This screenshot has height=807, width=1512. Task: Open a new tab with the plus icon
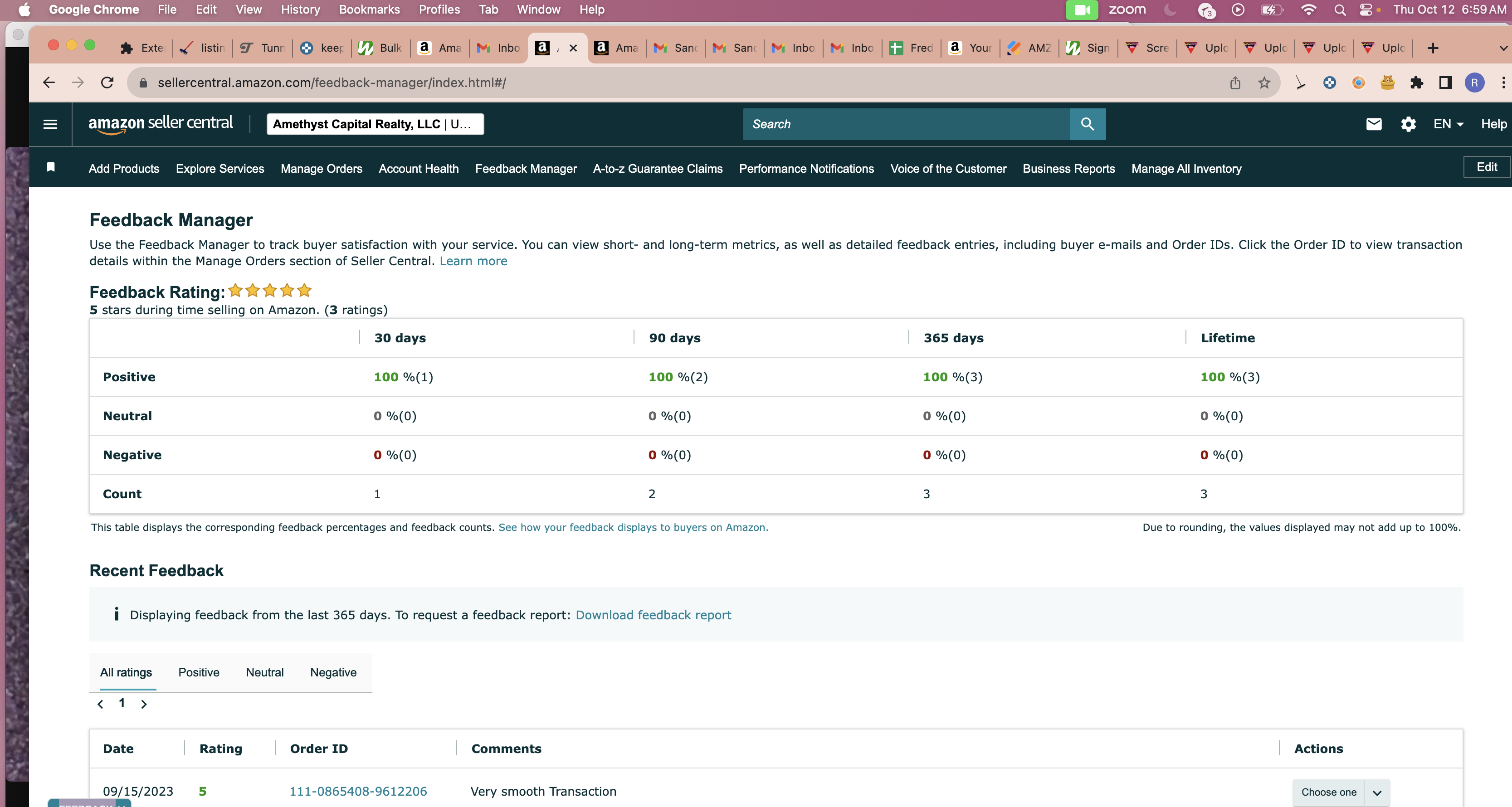point(1433,48)
